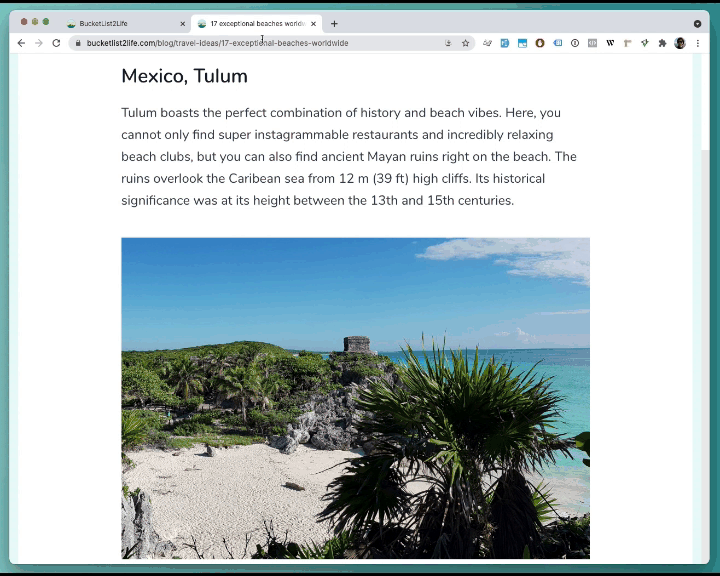Select the 17 exceptional beaches tab
Screen dimensions: 720x576
255,23
